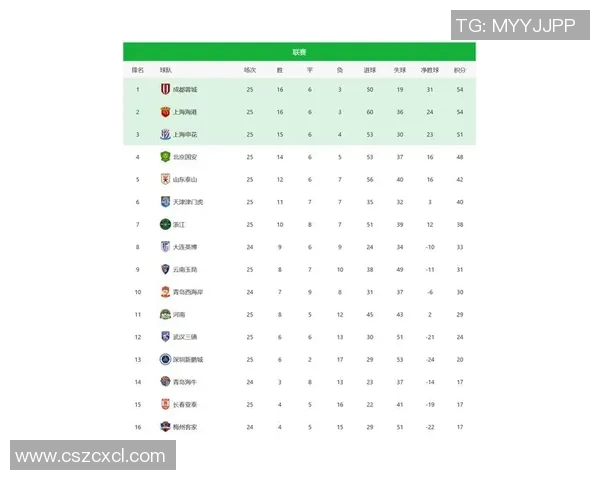Click the 北京国安 green crest icon
The width and height of the screenshot is (600, 480).
click(x=165, y=157)
